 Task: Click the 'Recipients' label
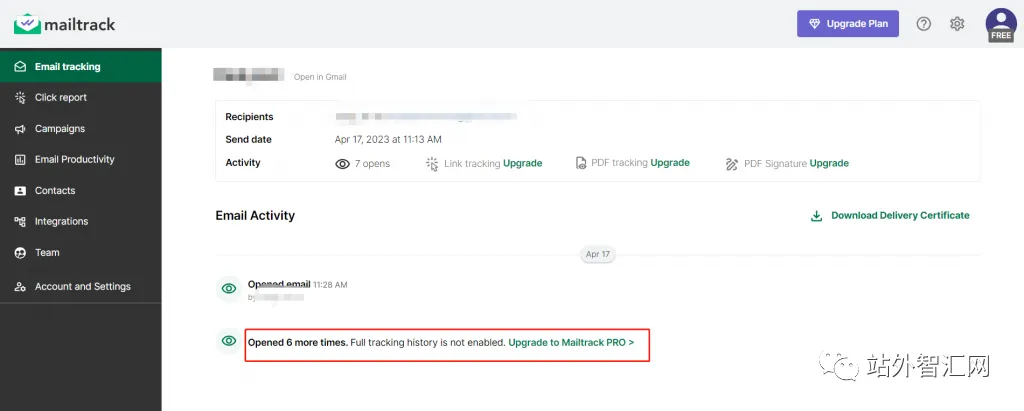coord(249,117)
